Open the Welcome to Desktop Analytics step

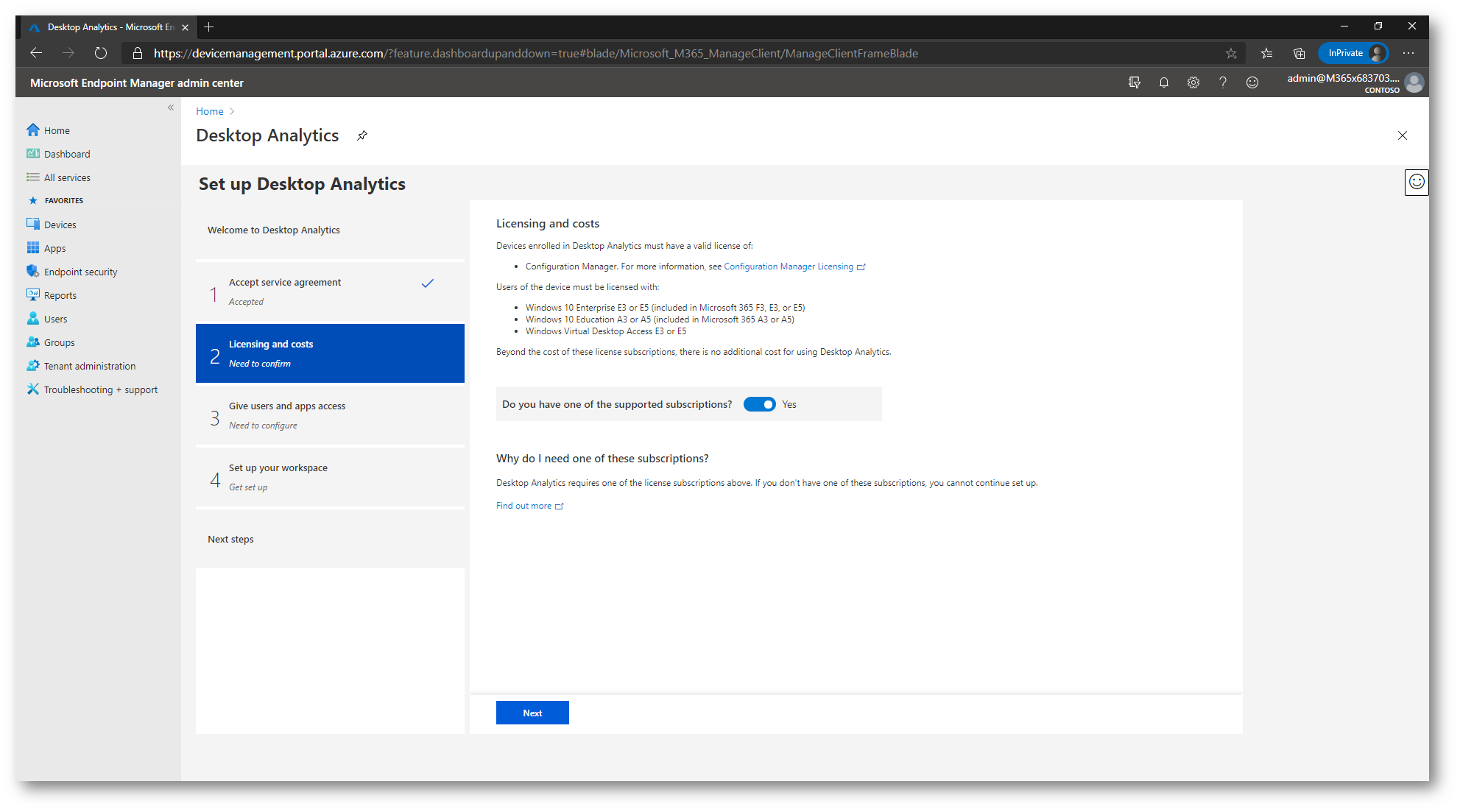(330, 230)
